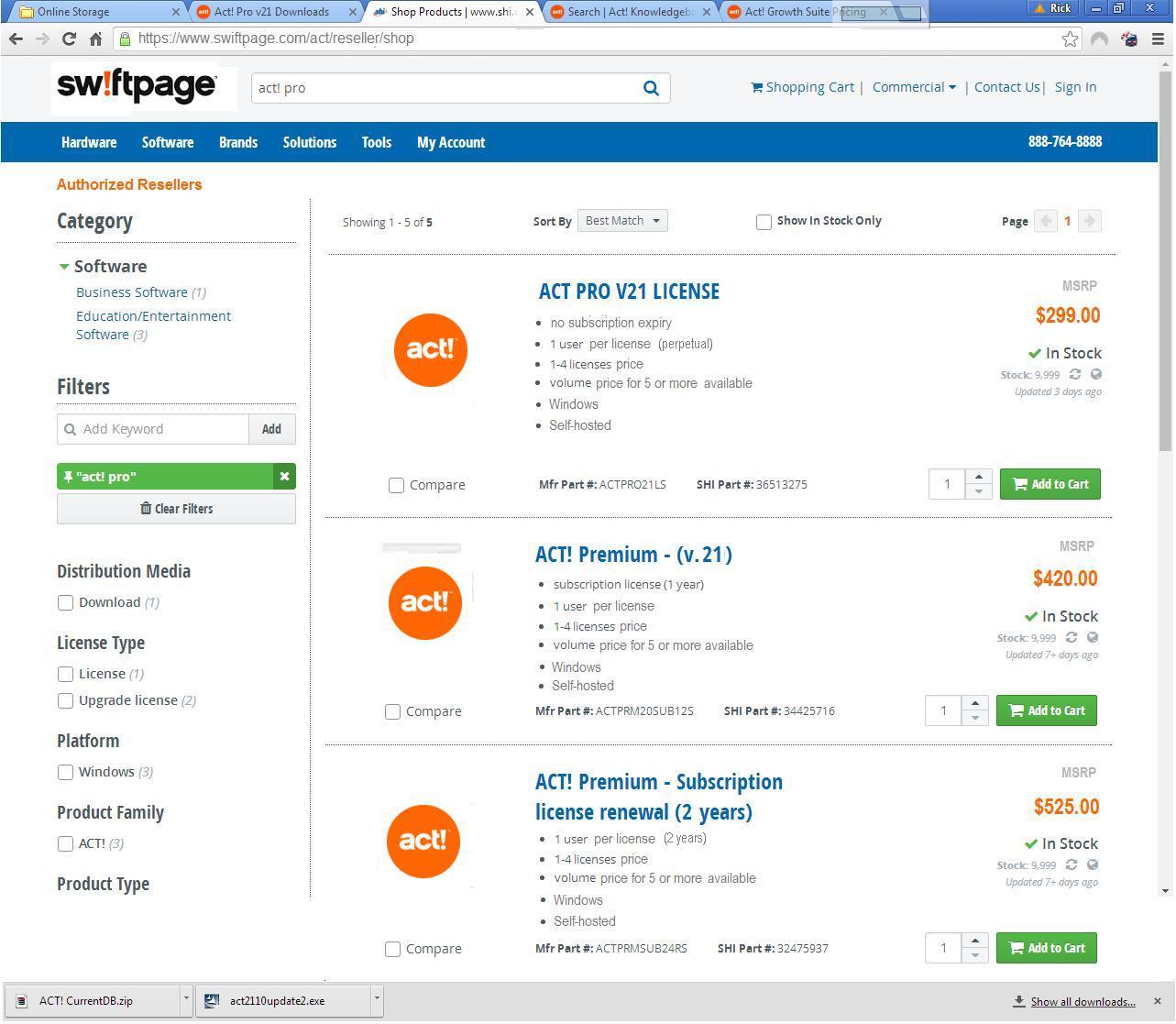Open Sign In link

click(1075, 87)
